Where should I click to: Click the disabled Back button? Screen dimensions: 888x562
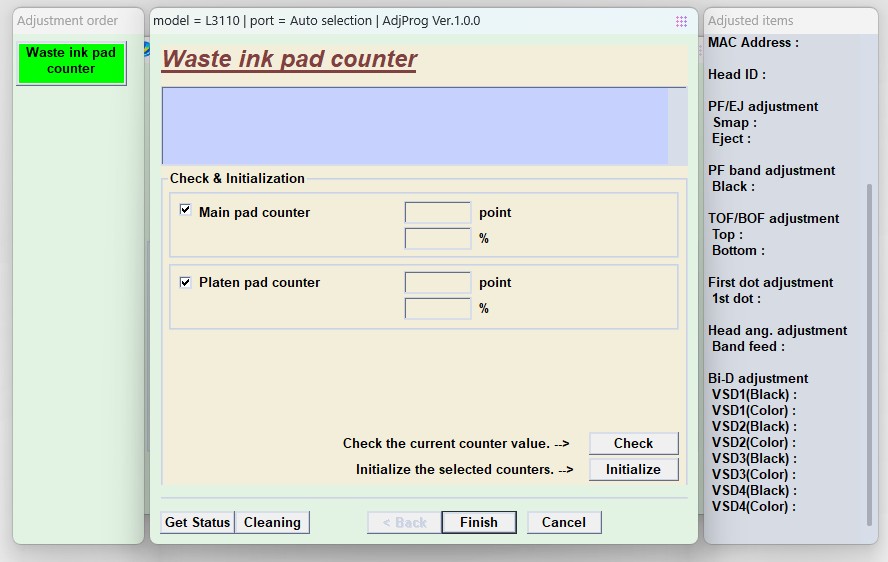[x=404, y=522]
